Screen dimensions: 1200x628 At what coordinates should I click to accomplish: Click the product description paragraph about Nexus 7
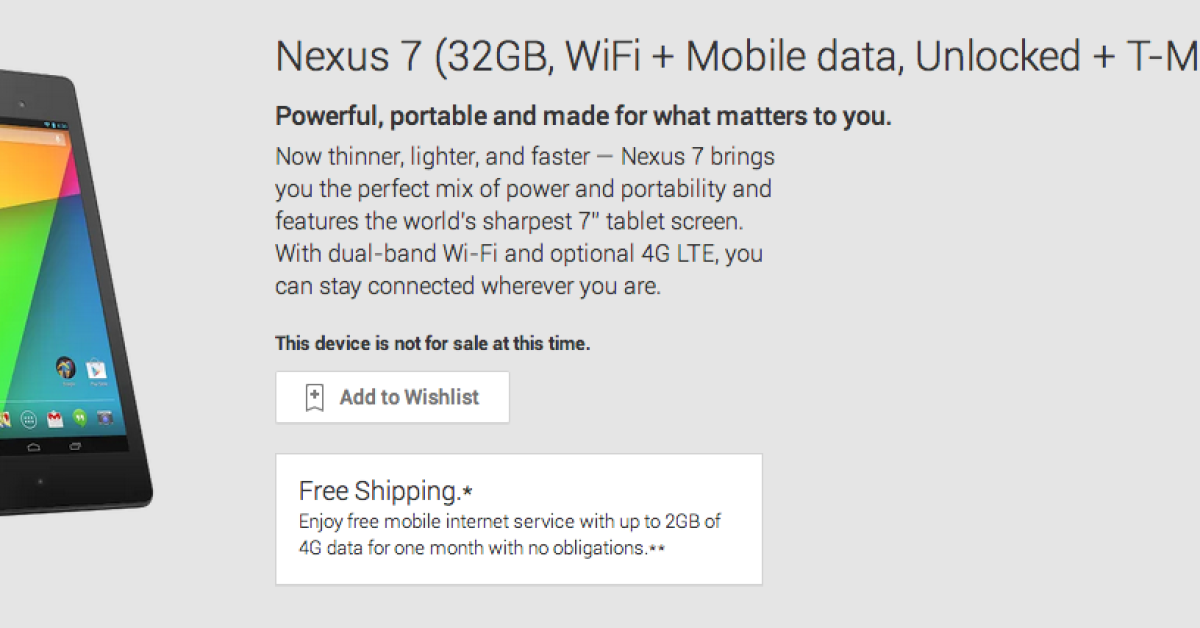[x=524, y=222]
